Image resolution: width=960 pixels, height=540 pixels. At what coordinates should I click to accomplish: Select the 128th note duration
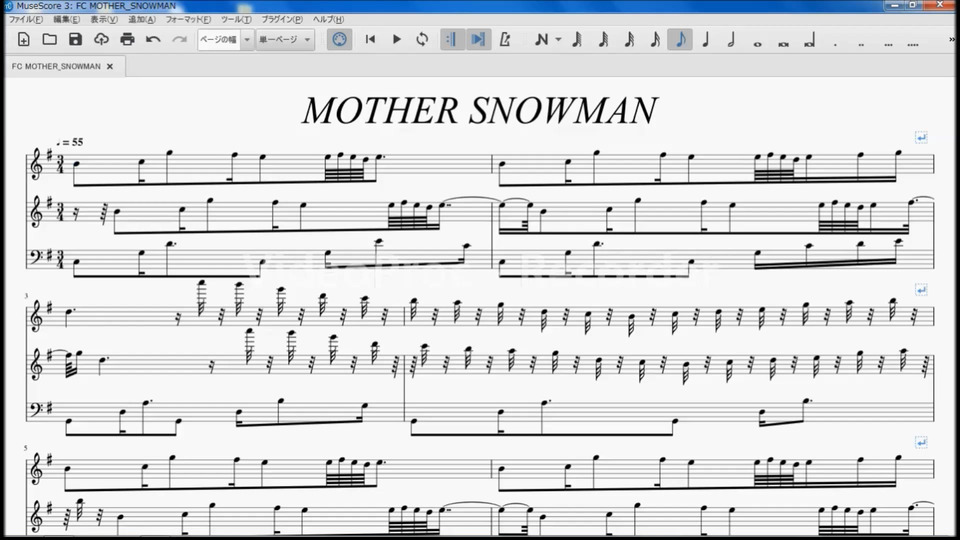coord(576,40)
